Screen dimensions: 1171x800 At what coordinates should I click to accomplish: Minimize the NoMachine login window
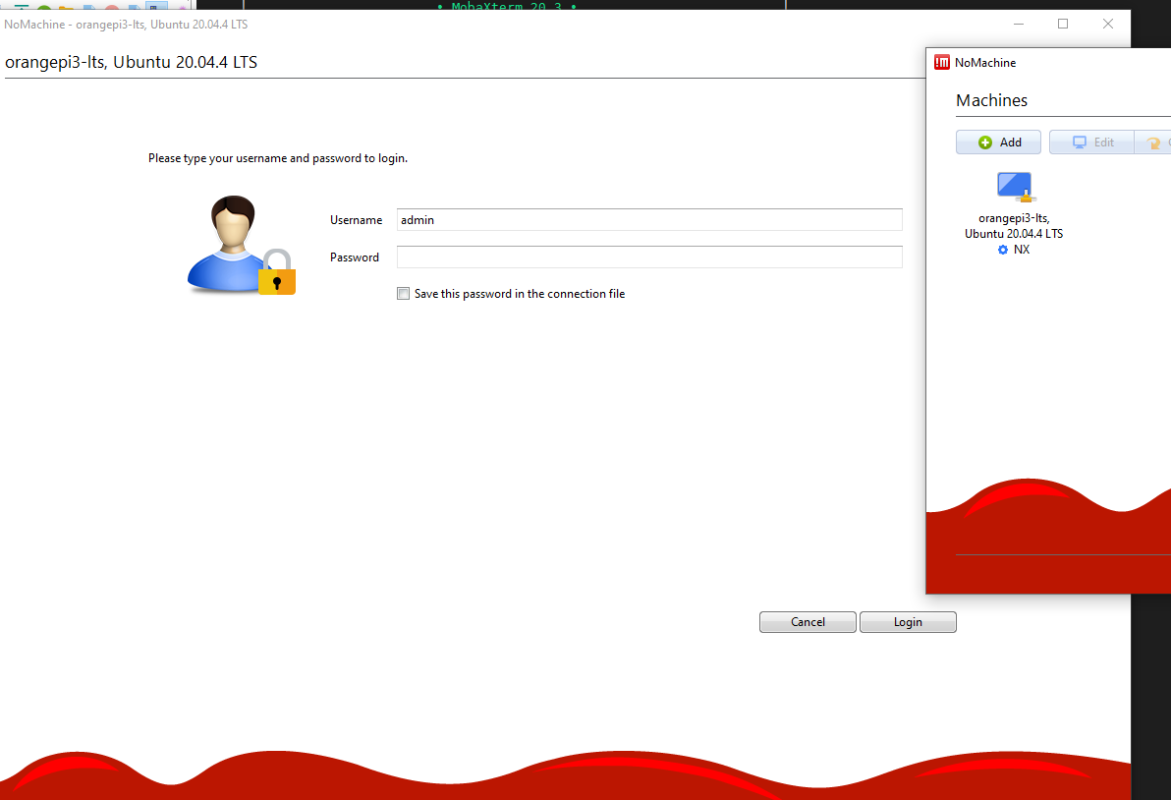coord(1018,24)
